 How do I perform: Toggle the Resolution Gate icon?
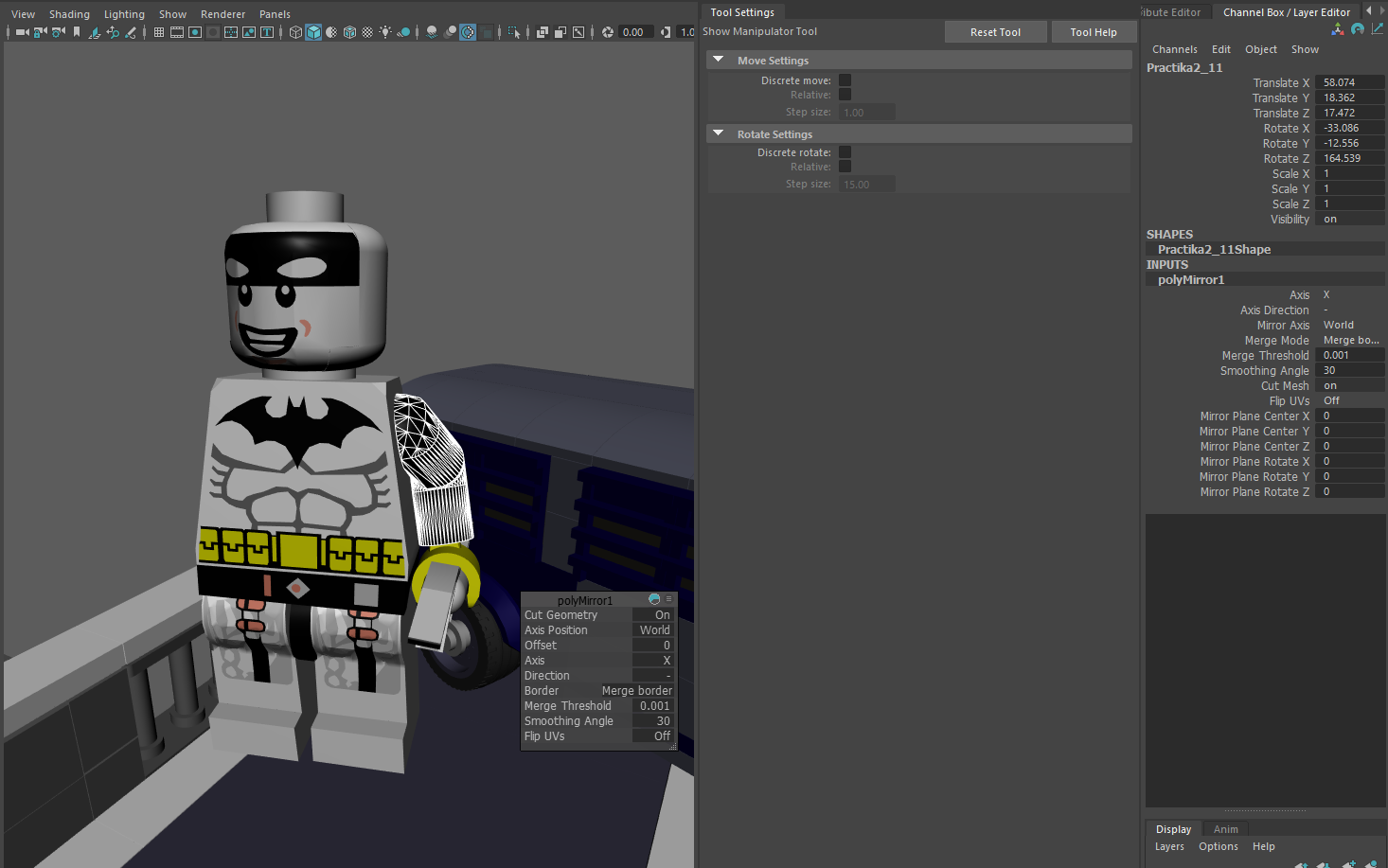[x=195, y=32]
